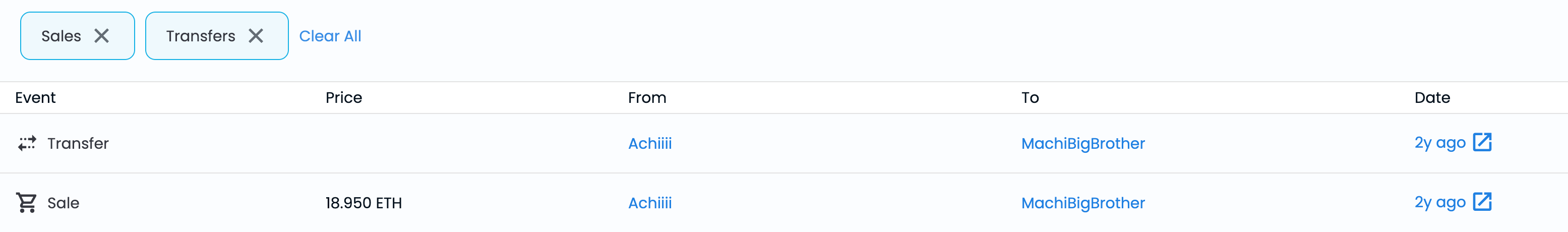Select the Sales filter chip label
This screenshot has width=1568, height=232.
pos(61,36)
